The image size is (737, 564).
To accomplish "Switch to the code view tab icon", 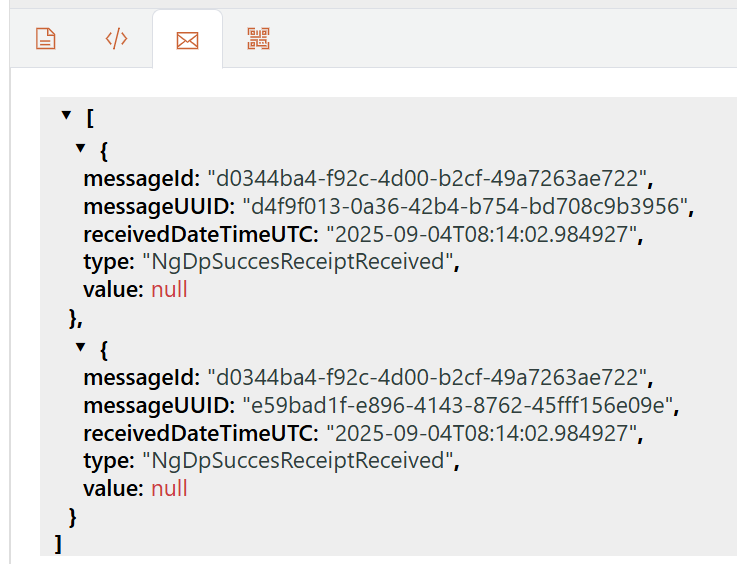I will pos(117,39).
